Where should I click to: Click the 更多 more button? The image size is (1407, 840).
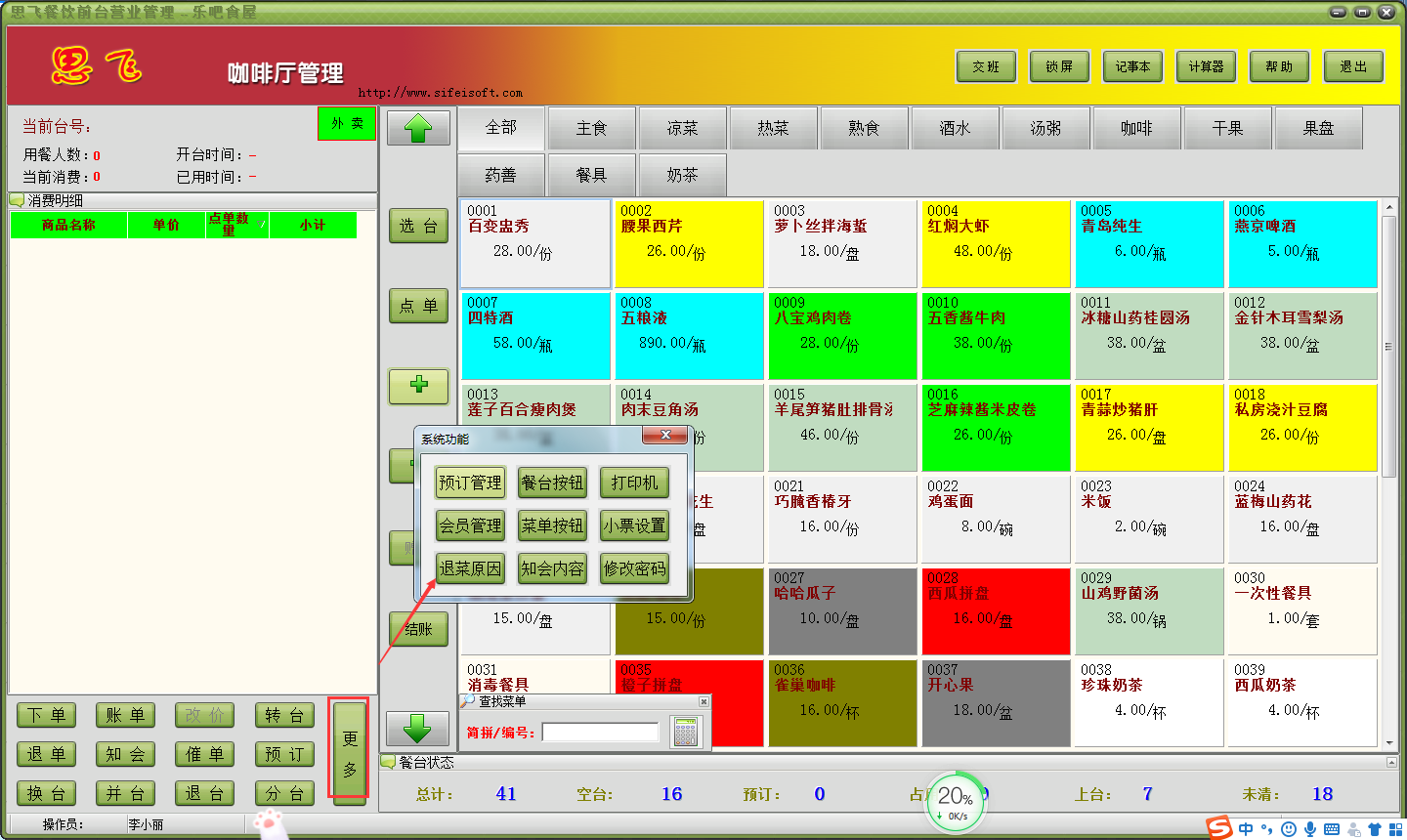(x=350, y=753)
